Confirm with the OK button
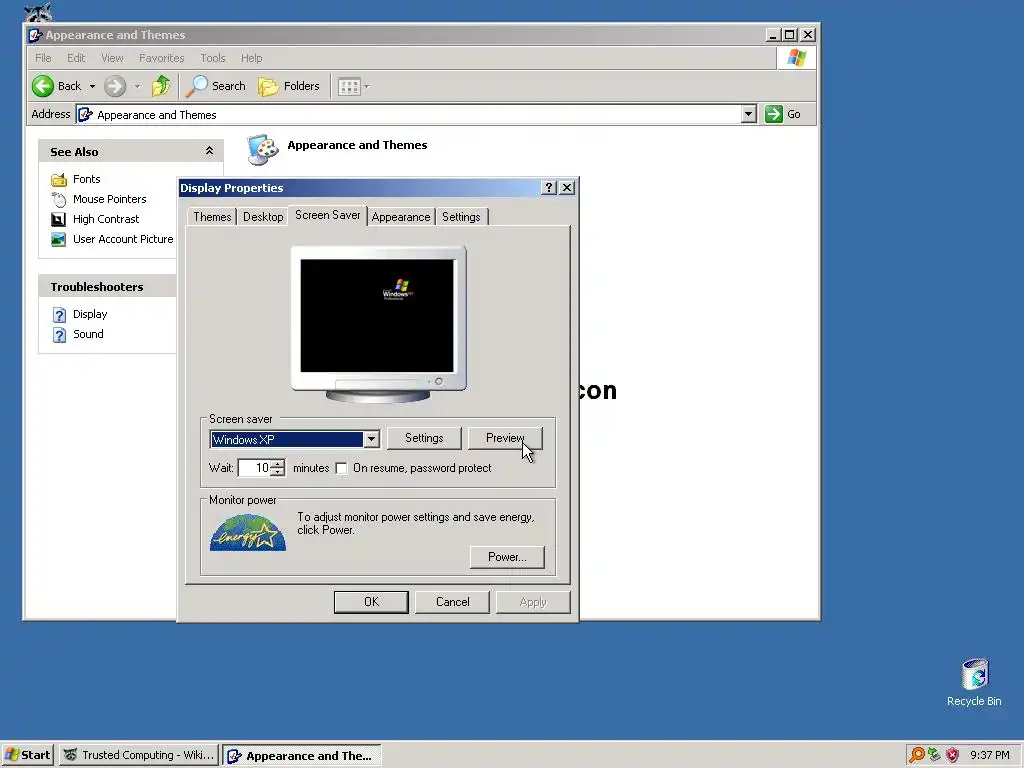1024x768 pixels. click(x=371, y=602)
